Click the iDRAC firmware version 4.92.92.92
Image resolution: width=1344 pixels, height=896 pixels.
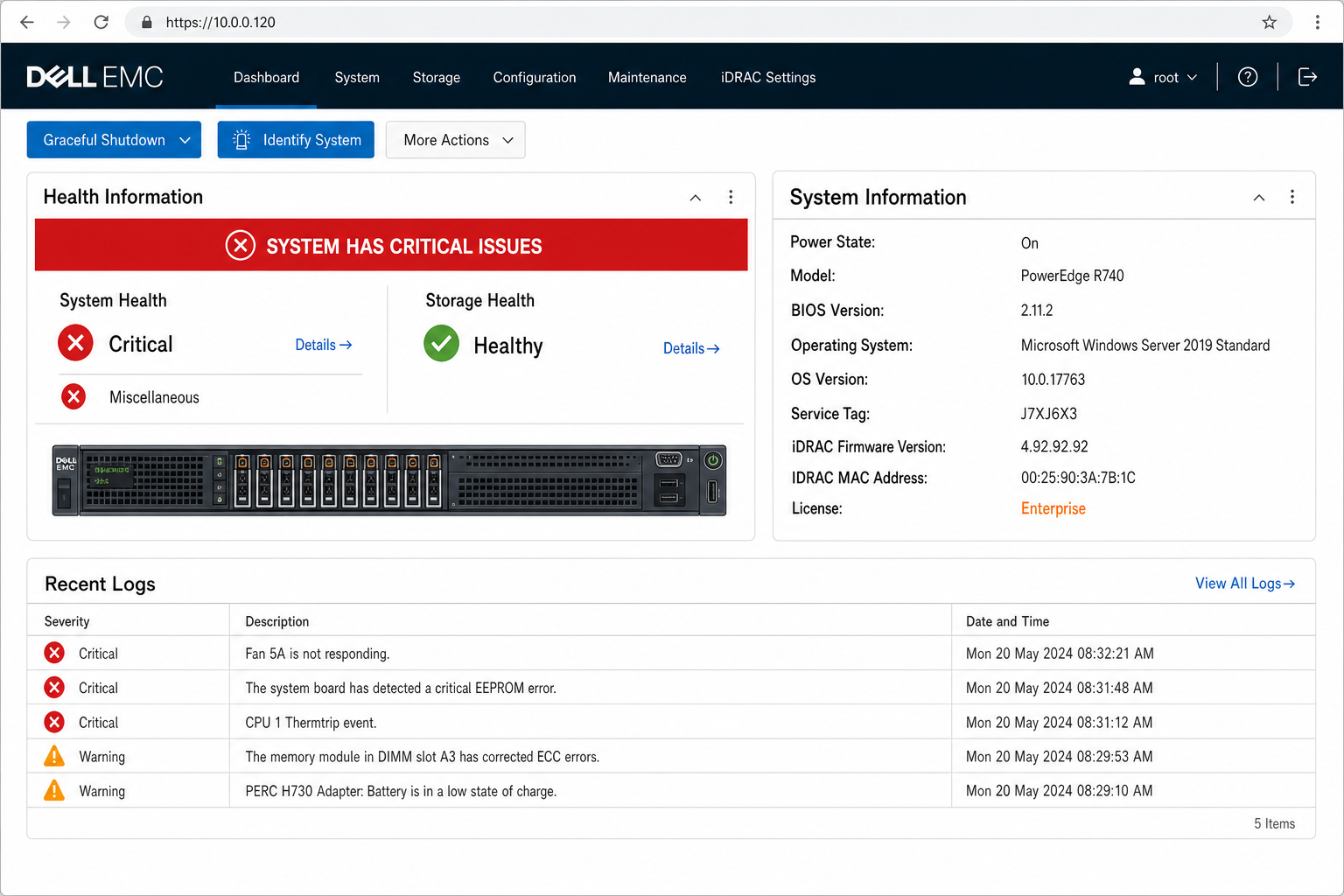tap(1054, 446)
